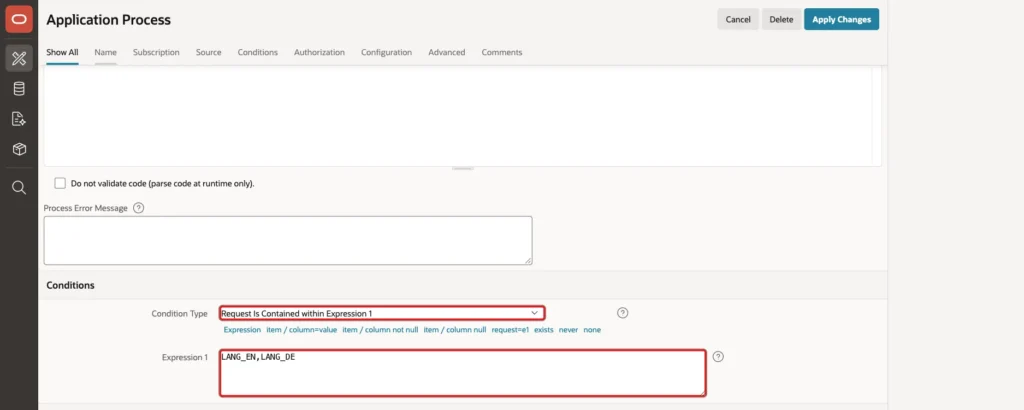This screenshot has height=410, width=1024.
Task: Select the Application Process page title
Action: coord(108,20)
